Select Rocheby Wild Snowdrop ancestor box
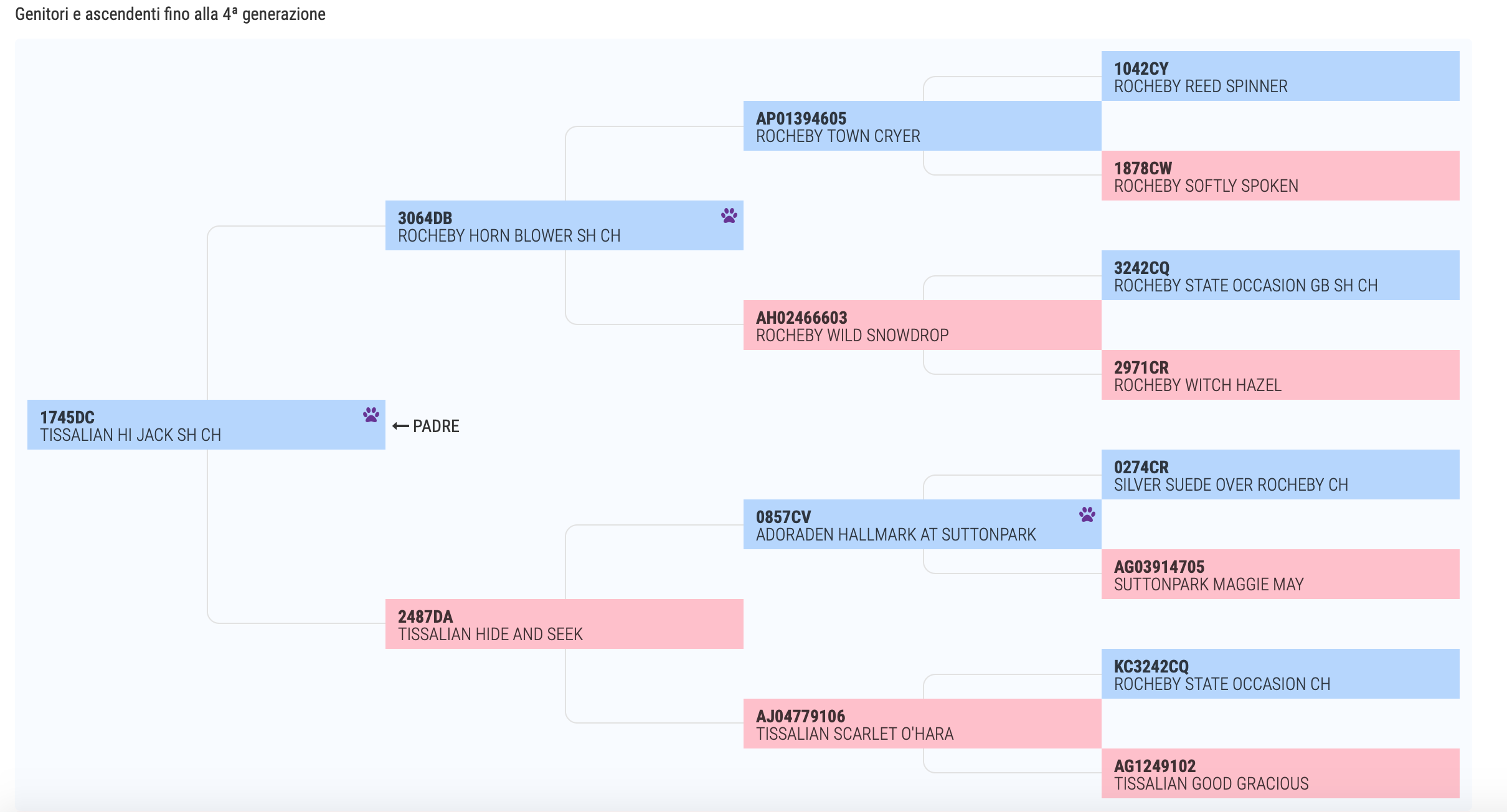The image size is (1507, 812). coord(922,325)
